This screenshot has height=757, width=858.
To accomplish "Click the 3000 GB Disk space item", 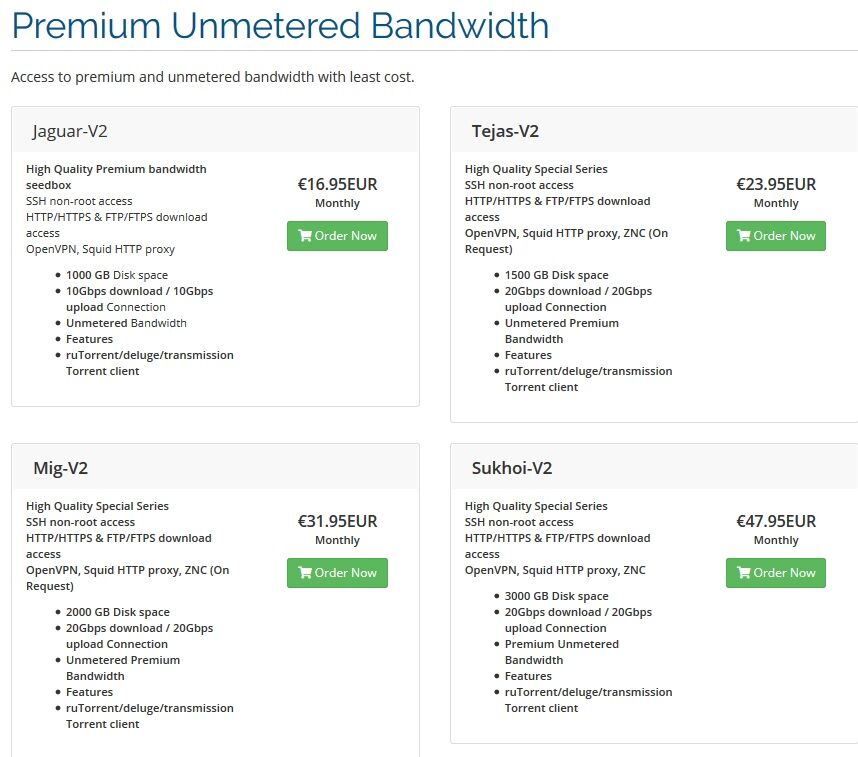I will tap(556, 596).
